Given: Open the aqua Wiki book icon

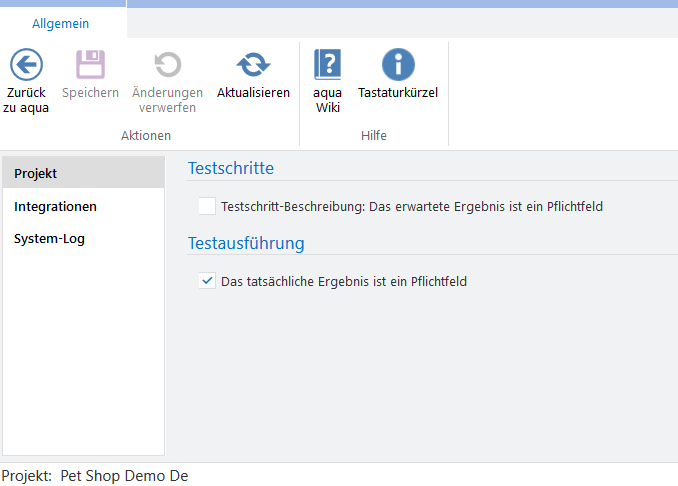Looking at the screenshot, I should point(327,66).
